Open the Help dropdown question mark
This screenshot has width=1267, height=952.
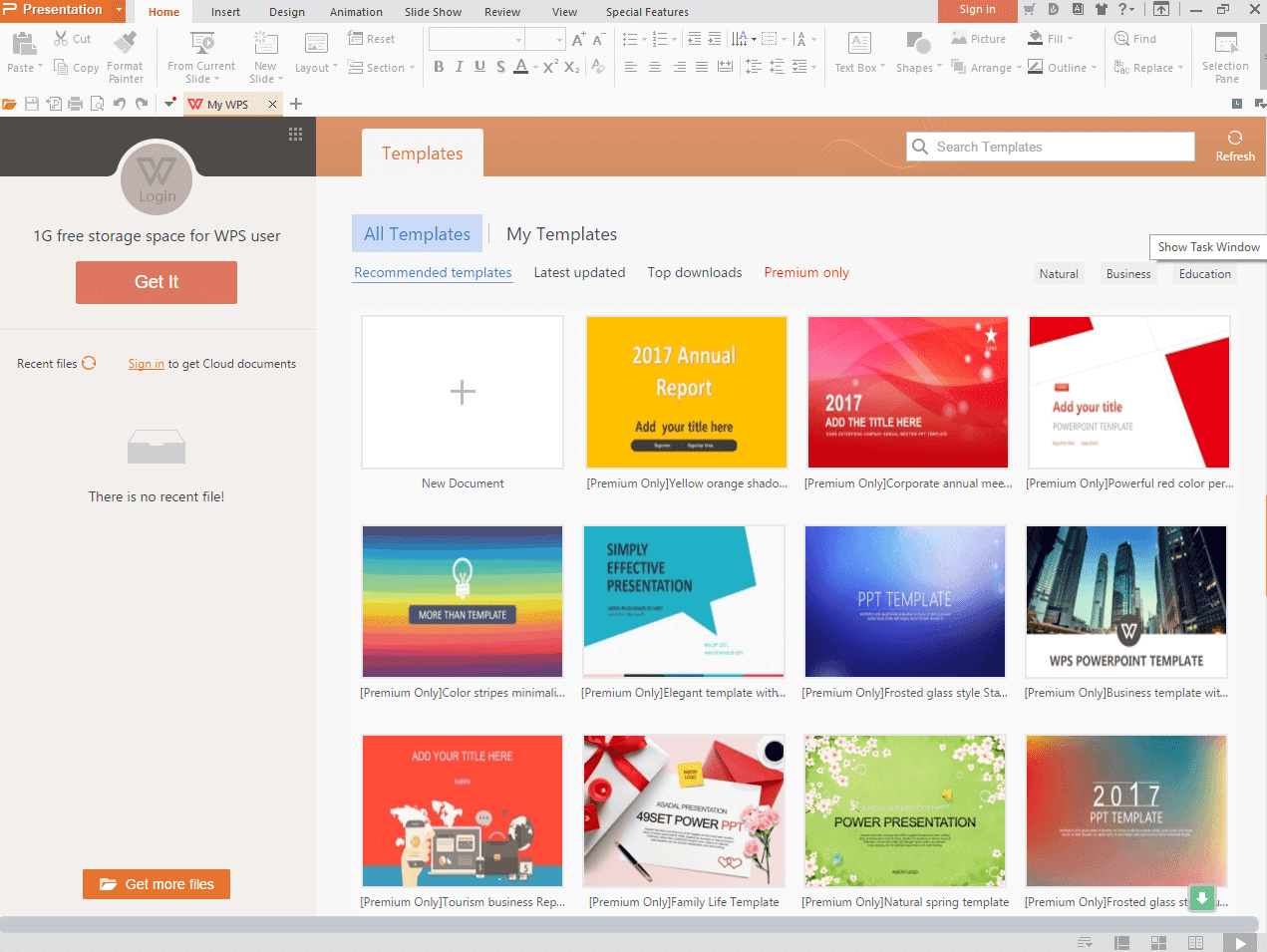point(1126,10)
